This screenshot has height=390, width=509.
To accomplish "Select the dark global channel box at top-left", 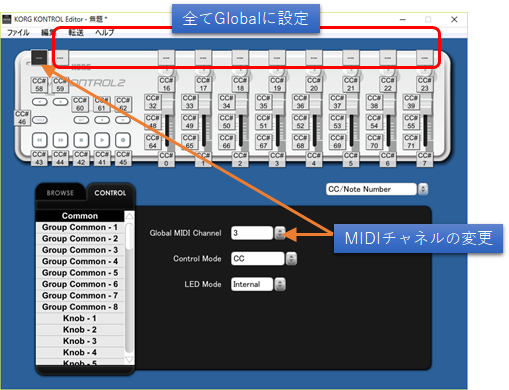I will point(39,58).
